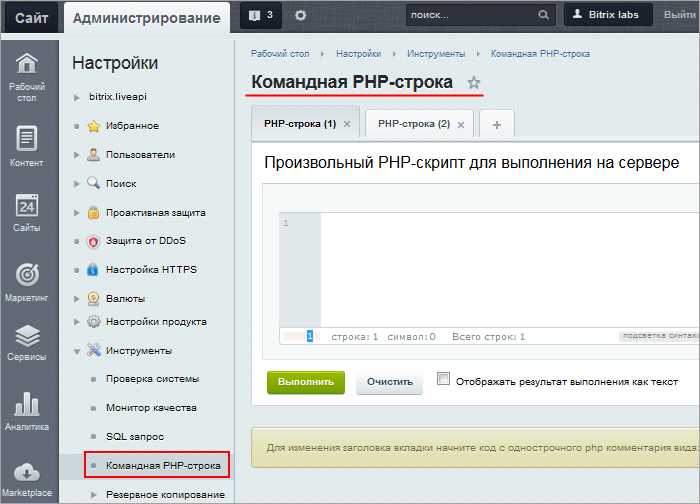Open Командная PHP-строка menu item
700x504 pixels.
click(163, 466)
